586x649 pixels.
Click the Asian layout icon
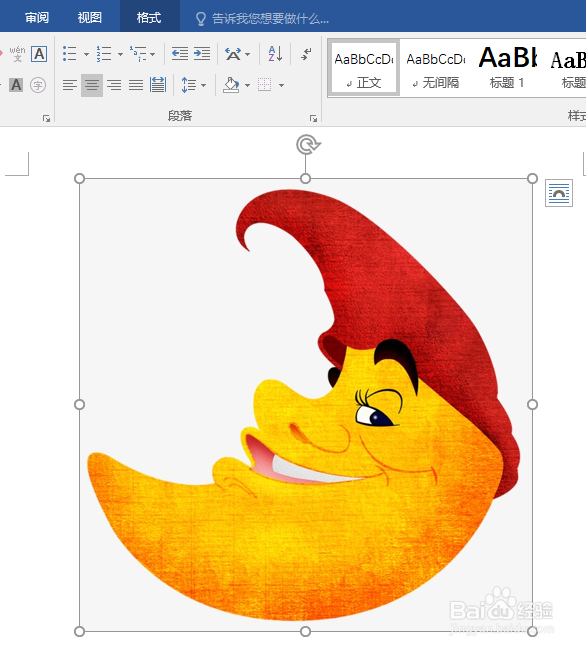coord(233,54)
